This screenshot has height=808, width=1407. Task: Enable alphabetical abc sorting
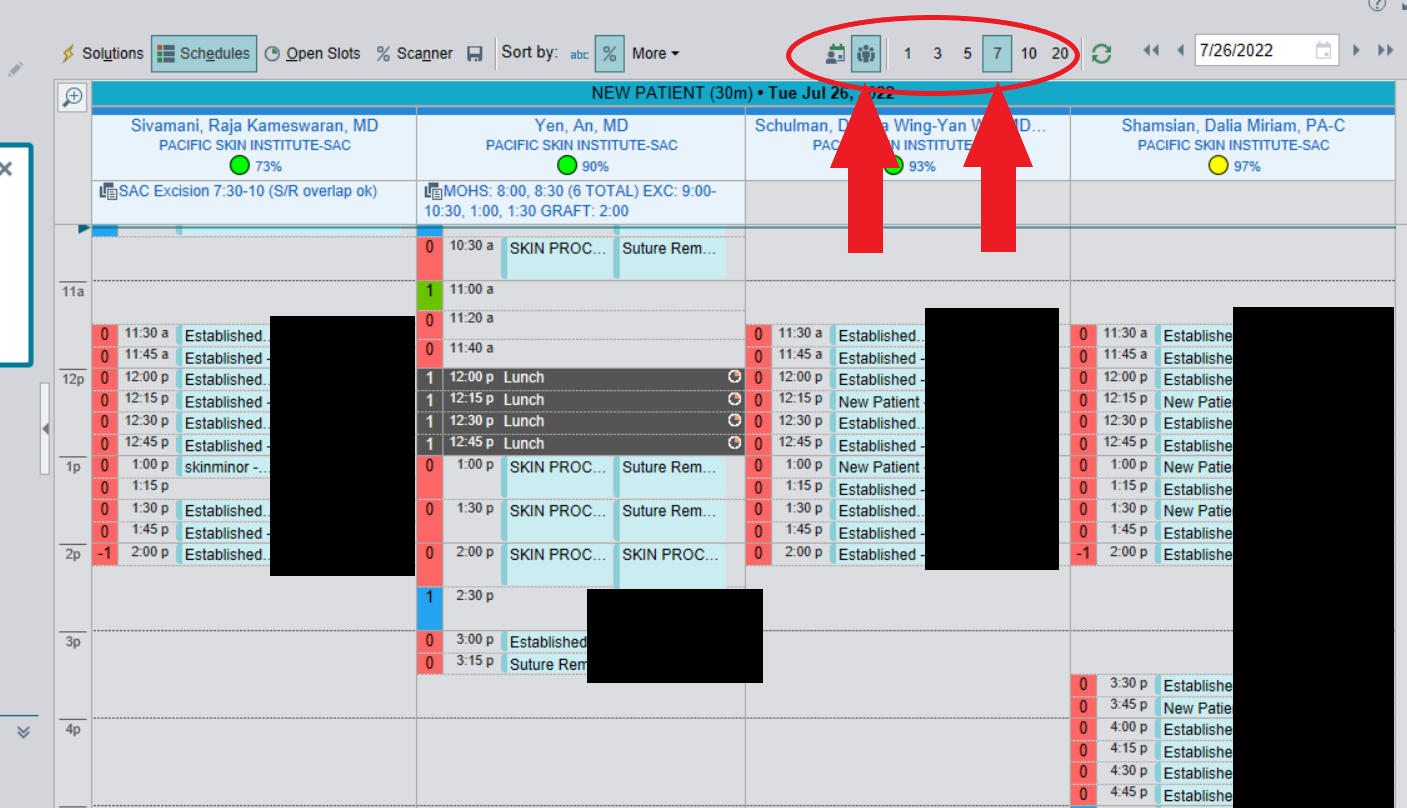(x=578, y=55)
